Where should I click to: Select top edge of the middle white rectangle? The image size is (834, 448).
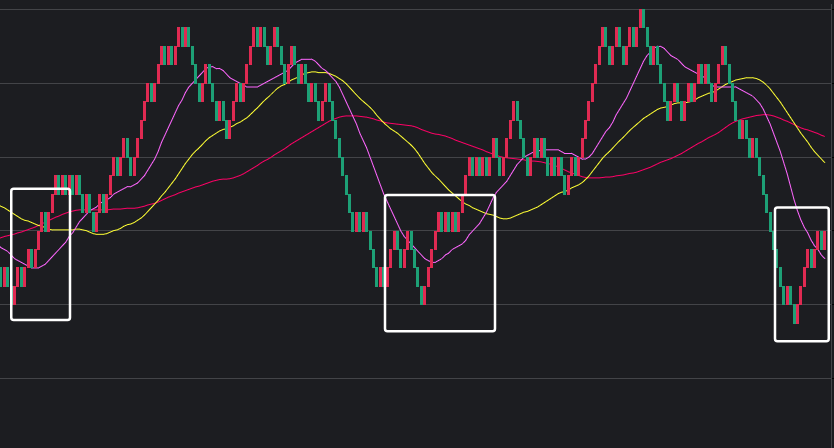(x=440, y=195)
